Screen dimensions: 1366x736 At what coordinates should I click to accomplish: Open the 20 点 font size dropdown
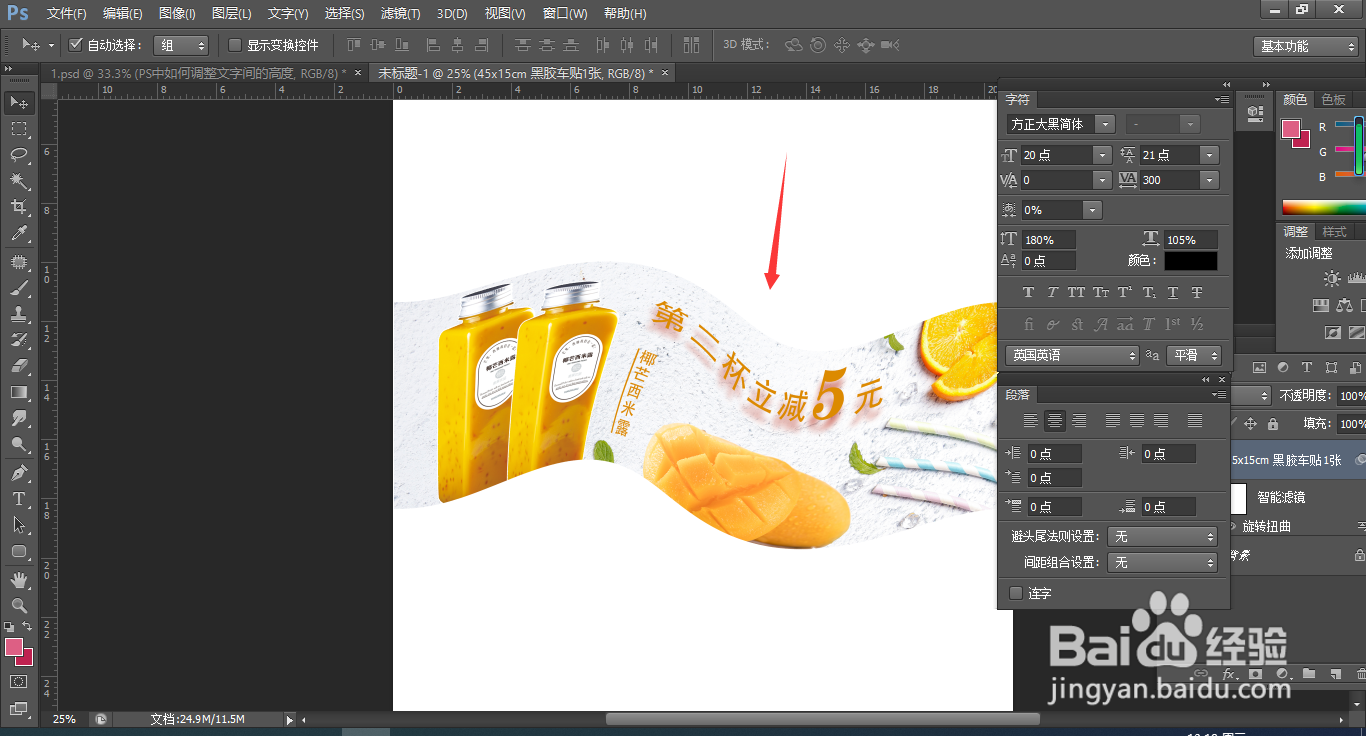[x=1101, y=155]
